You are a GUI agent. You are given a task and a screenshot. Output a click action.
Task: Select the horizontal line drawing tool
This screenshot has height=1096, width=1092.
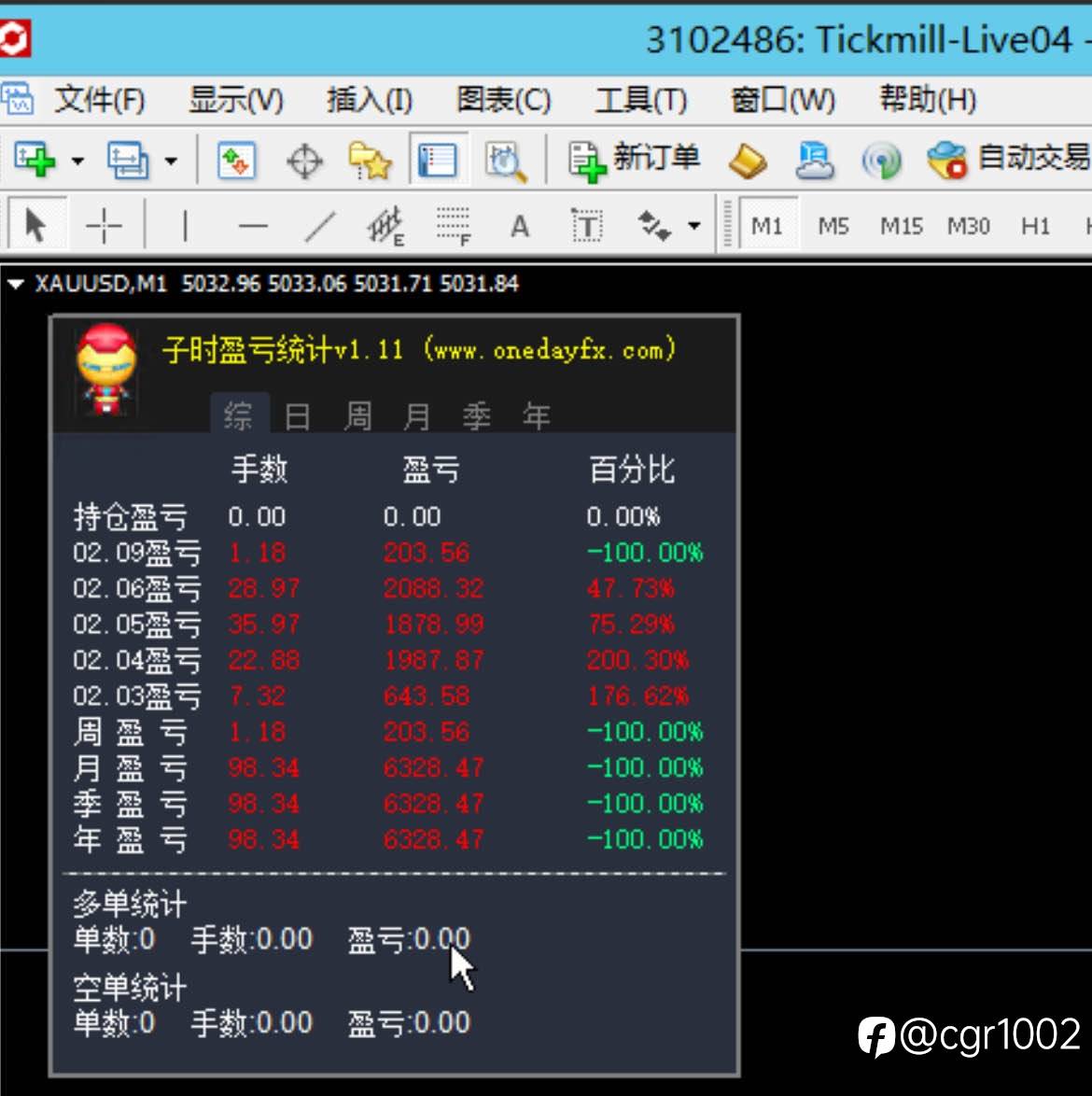pos(253,227)
